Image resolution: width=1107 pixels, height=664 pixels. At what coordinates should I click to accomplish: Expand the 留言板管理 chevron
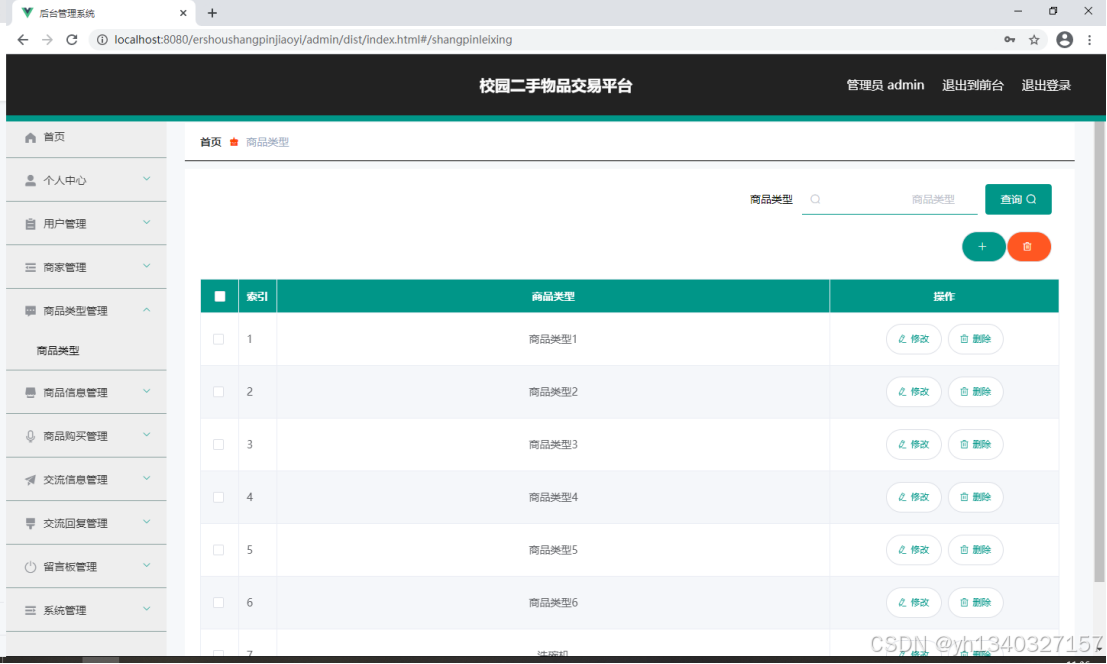point(147,565)
